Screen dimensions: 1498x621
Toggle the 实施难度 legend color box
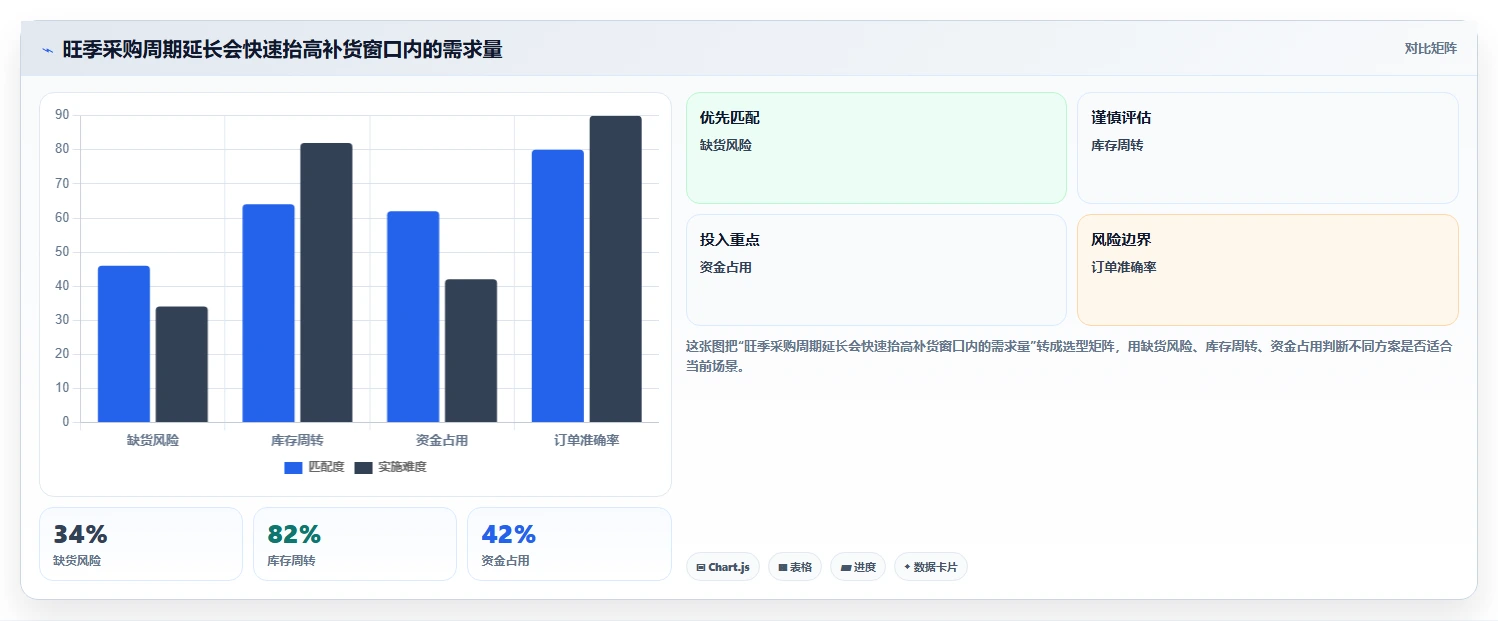tap(364, 468)
